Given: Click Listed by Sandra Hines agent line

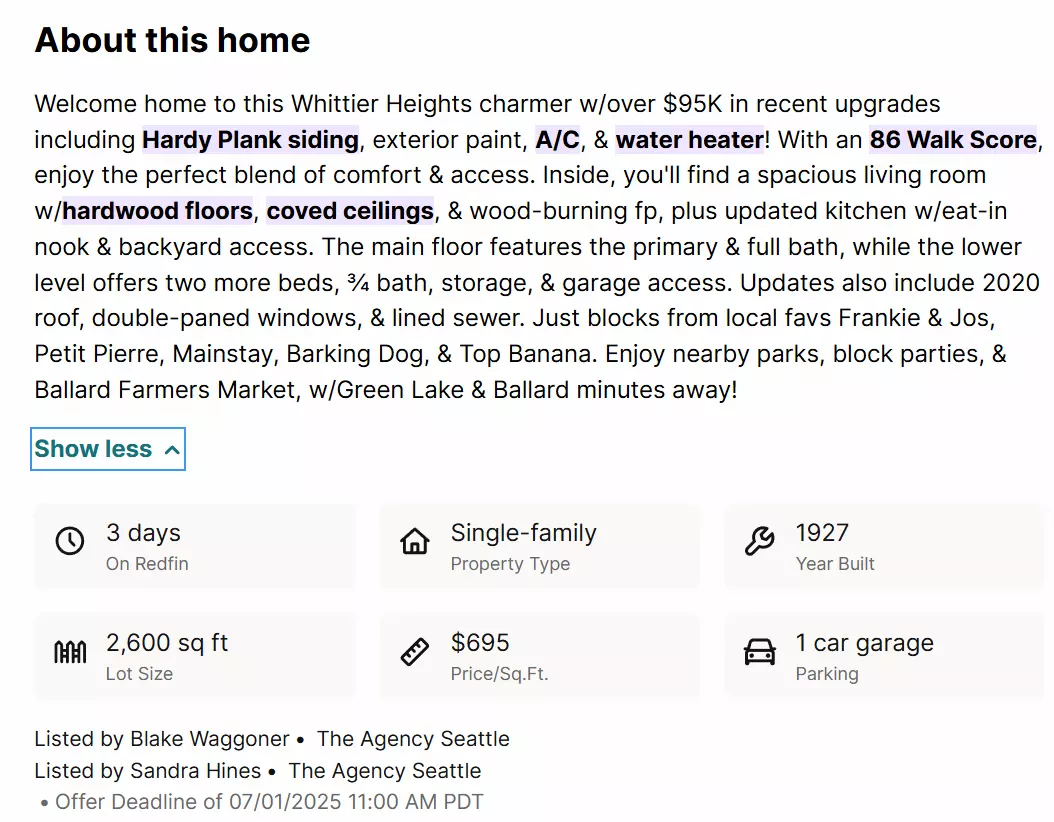Looking at the screenshot, I should pyautogui.click(x=258, y=771).
